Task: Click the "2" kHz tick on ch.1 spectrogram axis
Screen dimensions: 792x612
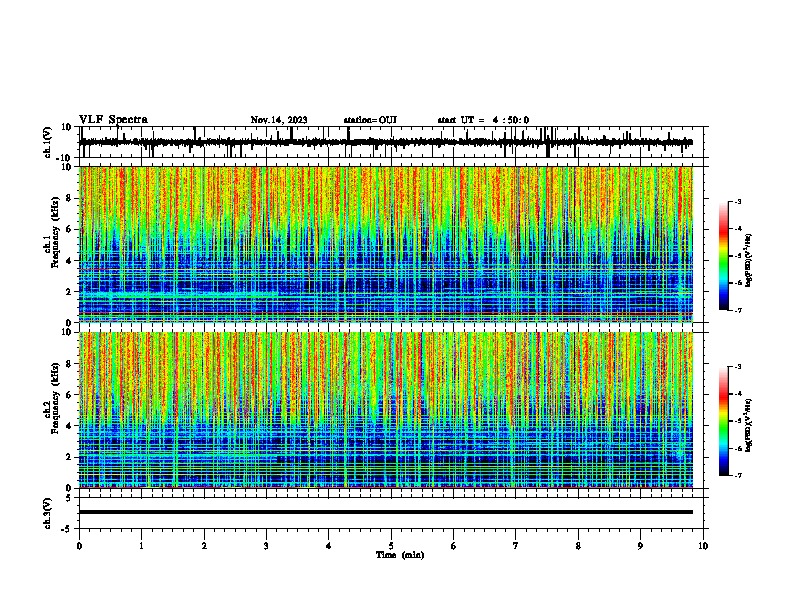Action: tap(69, 291)
